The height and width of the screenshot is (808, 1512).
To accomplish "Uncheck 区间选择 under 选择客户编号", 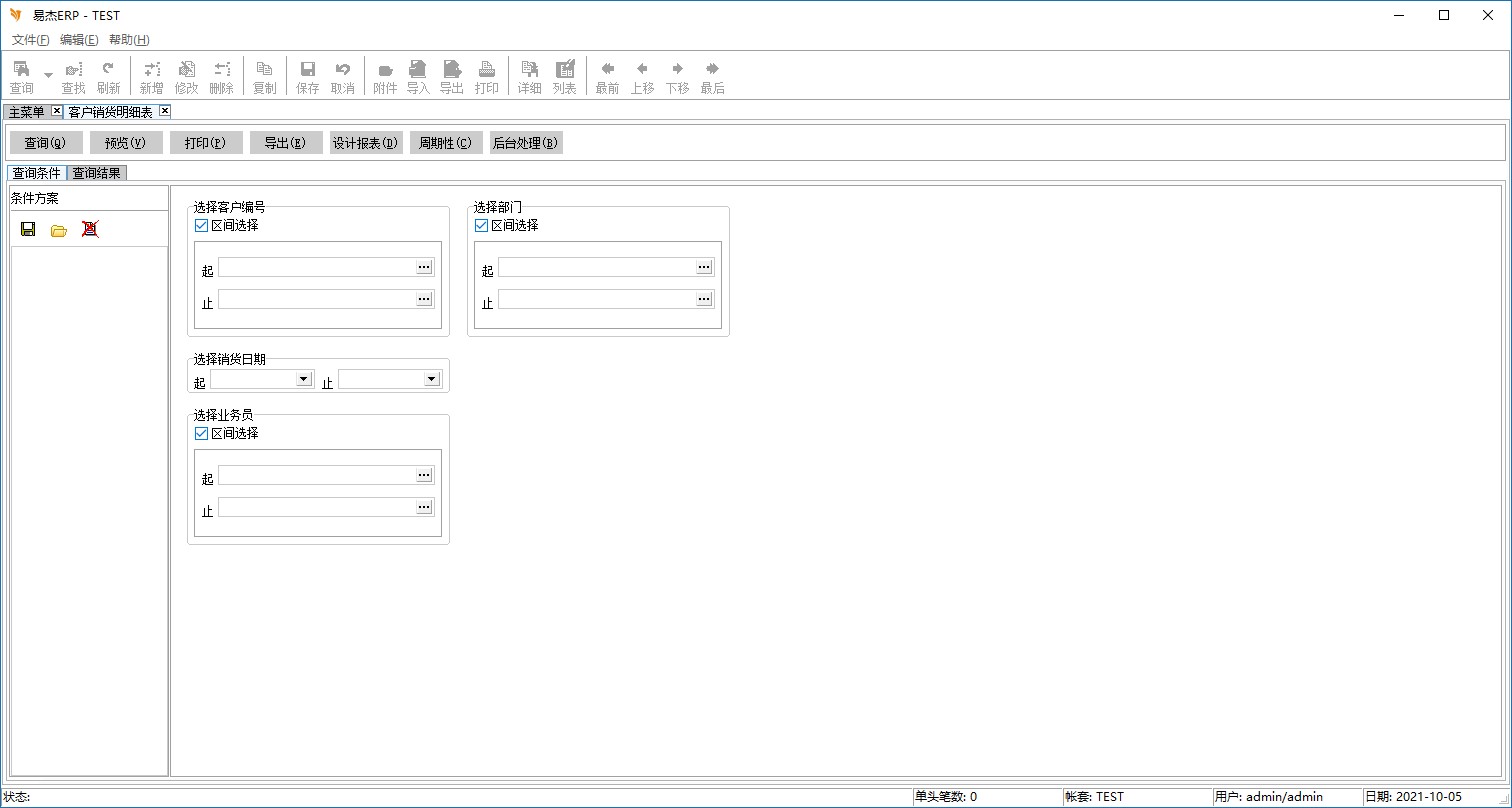I will pyautogui.click(x=201, y=226).
